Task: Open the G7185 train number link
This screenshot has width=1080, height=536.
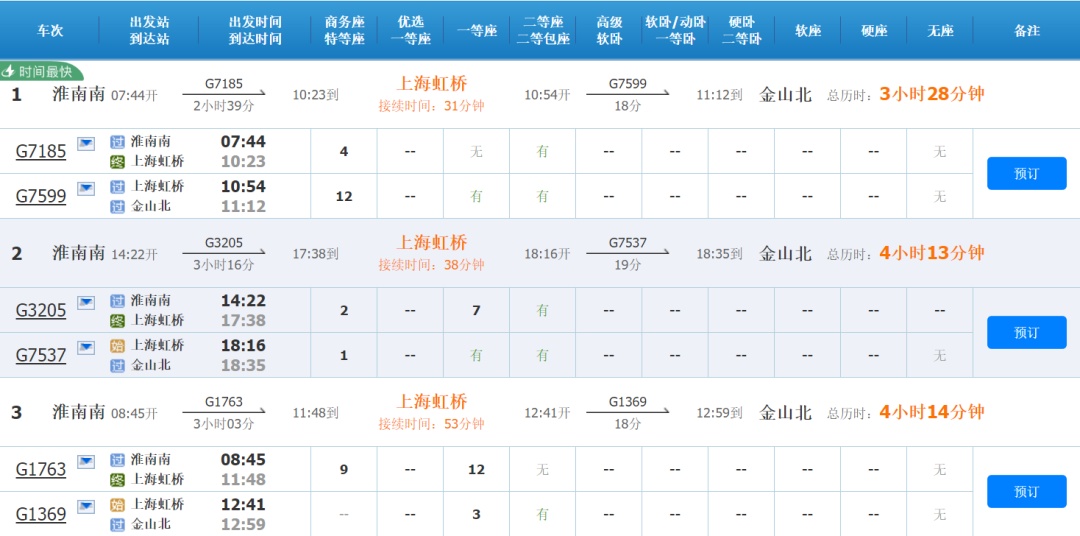Action: (x=41, y=152)
